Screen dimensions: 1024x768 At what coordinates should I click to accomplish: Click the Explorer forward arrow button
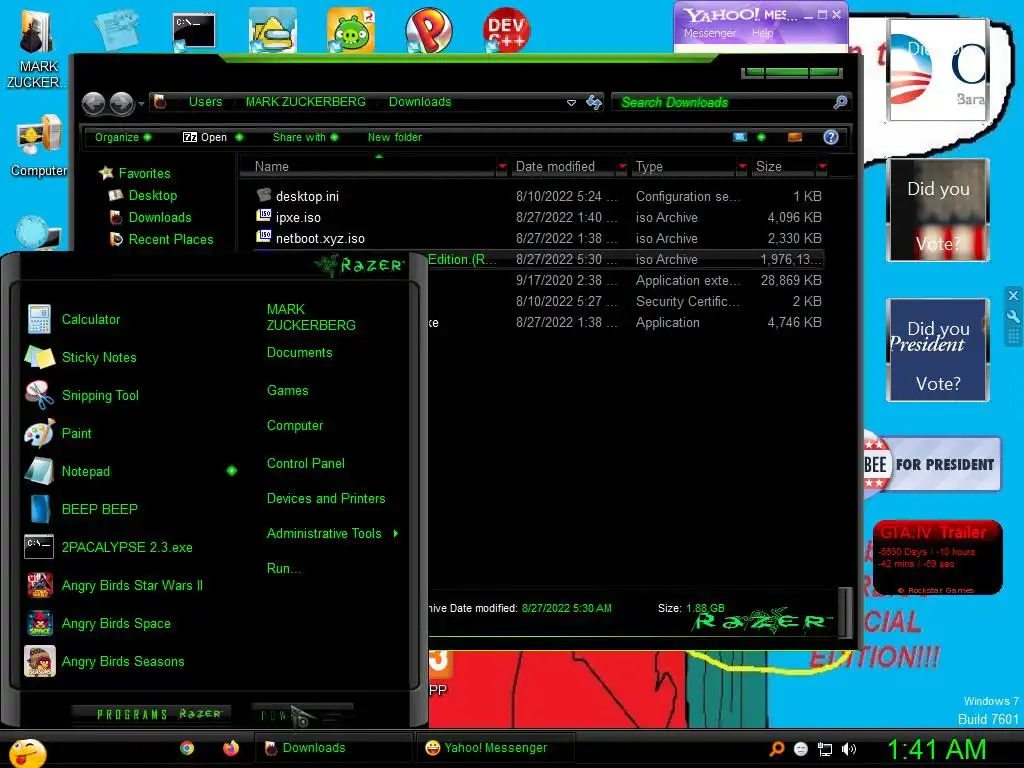click(121, 103)
